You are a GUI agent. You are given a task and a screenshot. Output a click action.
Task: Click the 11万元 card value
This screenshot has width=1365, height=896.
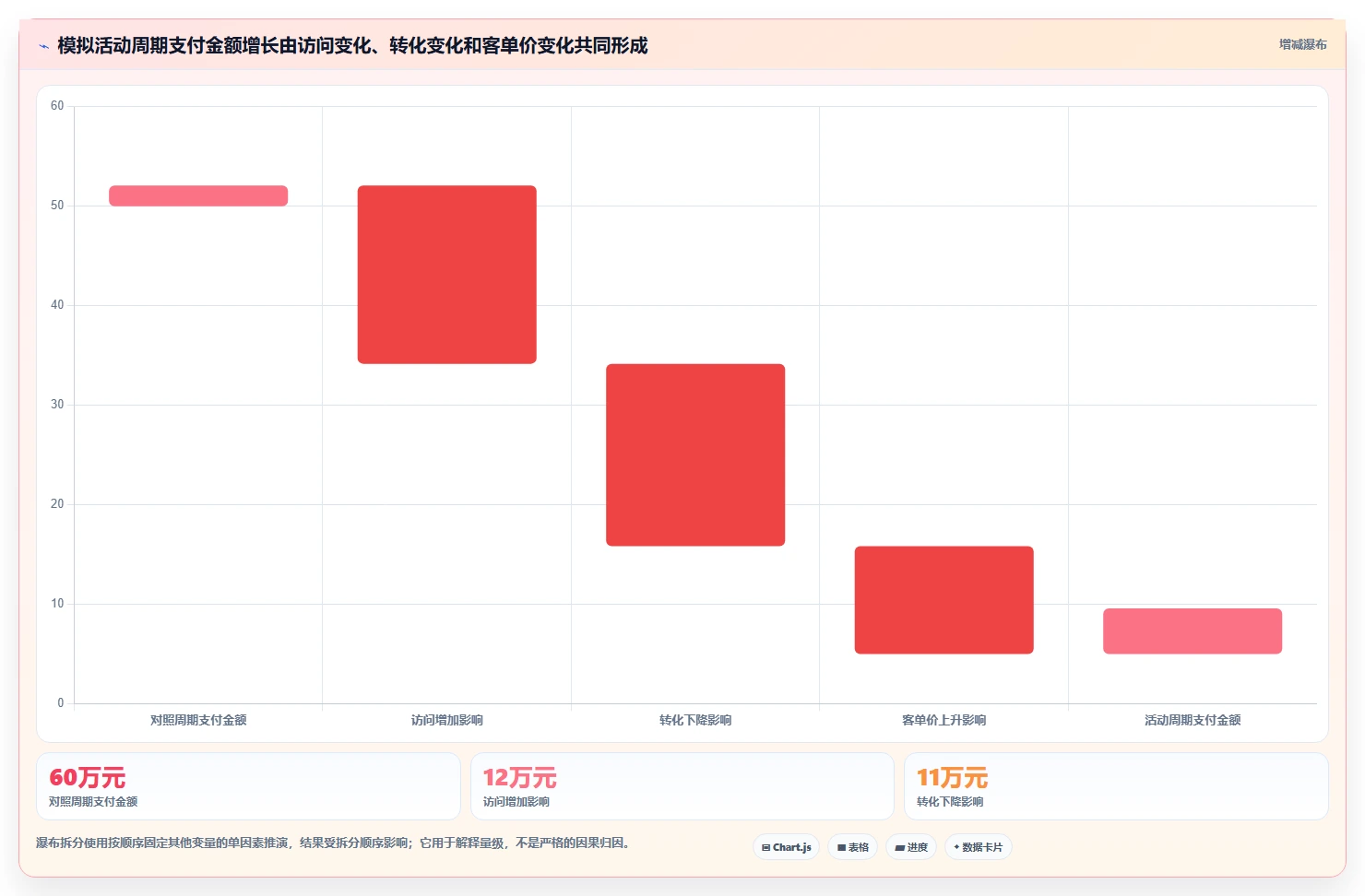coord(953,778)
